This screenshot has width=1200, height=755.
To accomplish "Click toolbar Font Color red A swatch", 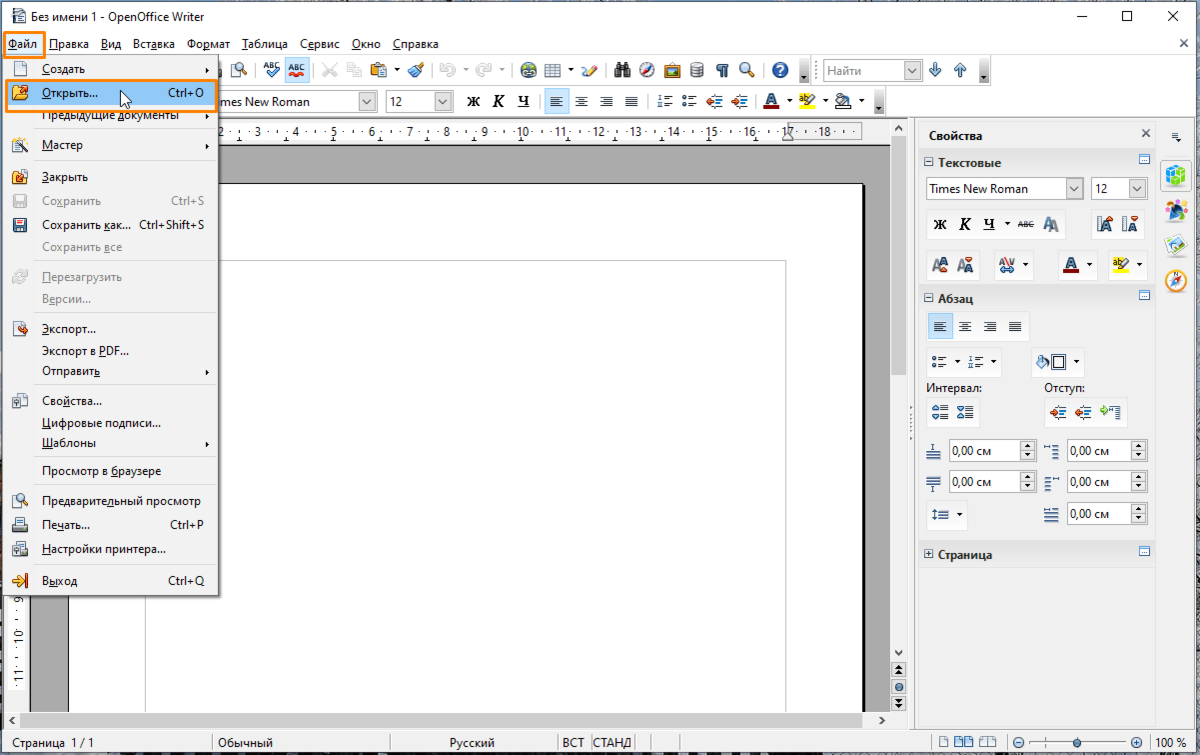I will point(770,101).
